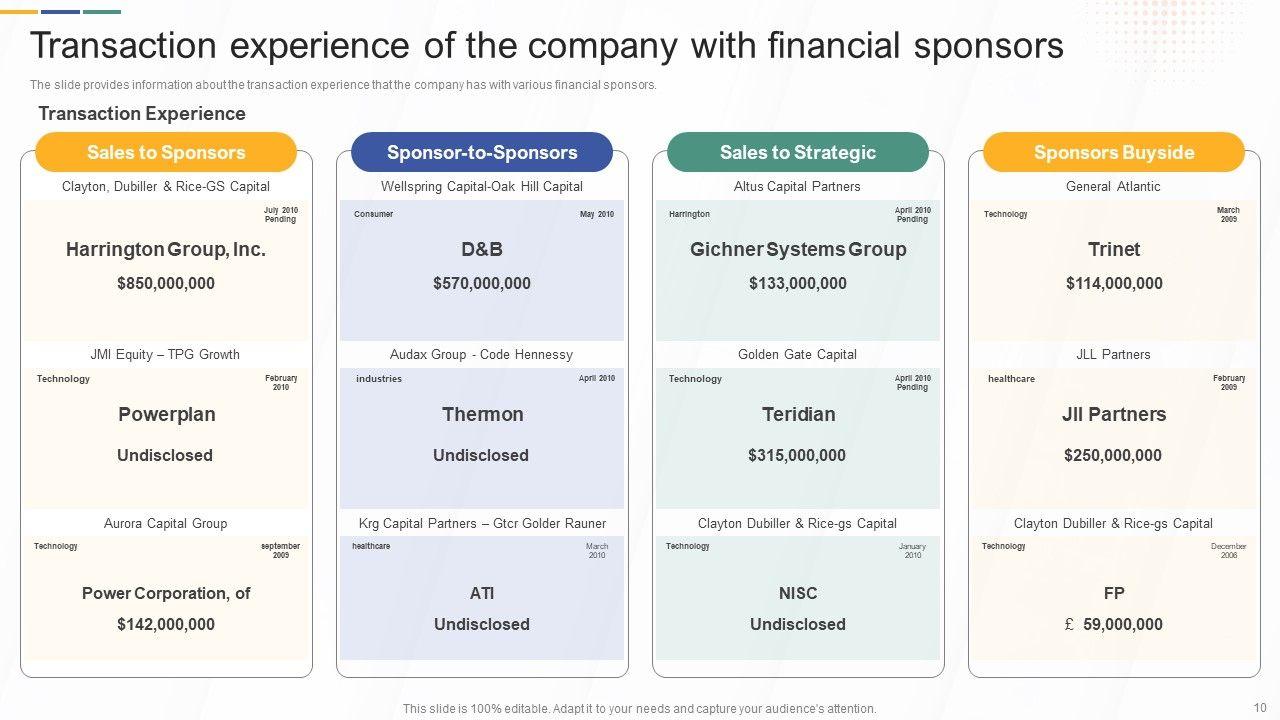Screen dimensions: 1280x720
Task: Select the Sponsor-to-Sponsors blue header
Action: pos(482,152)
